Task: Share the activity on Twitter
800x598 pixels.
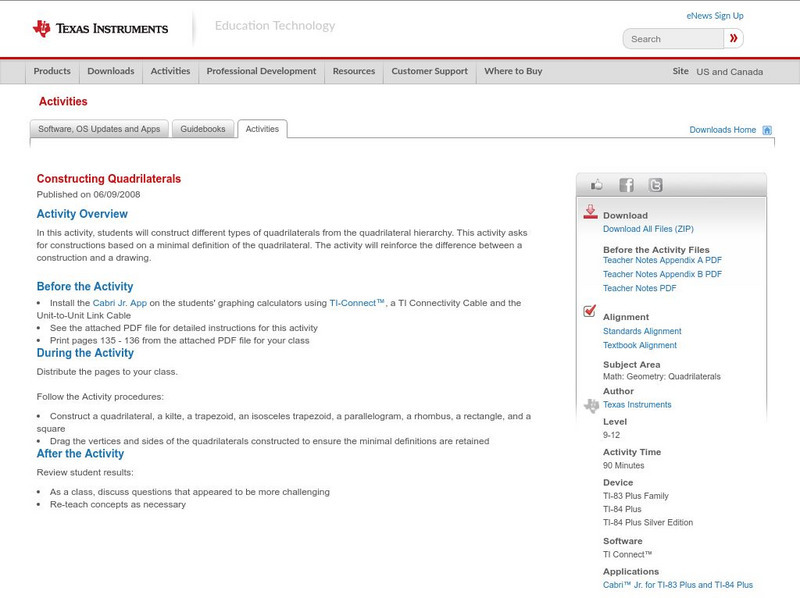Action: point(656,184)
